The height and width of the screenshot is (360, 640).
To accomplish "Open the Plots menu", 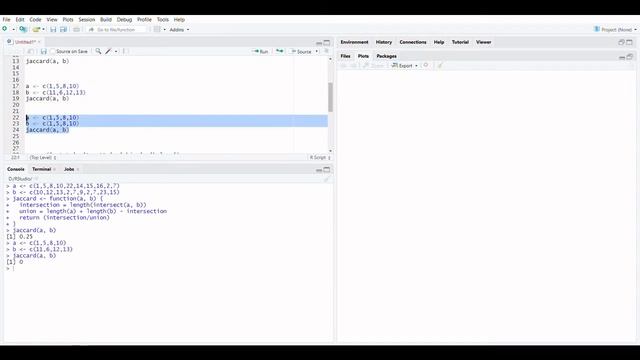I will 68,19.
